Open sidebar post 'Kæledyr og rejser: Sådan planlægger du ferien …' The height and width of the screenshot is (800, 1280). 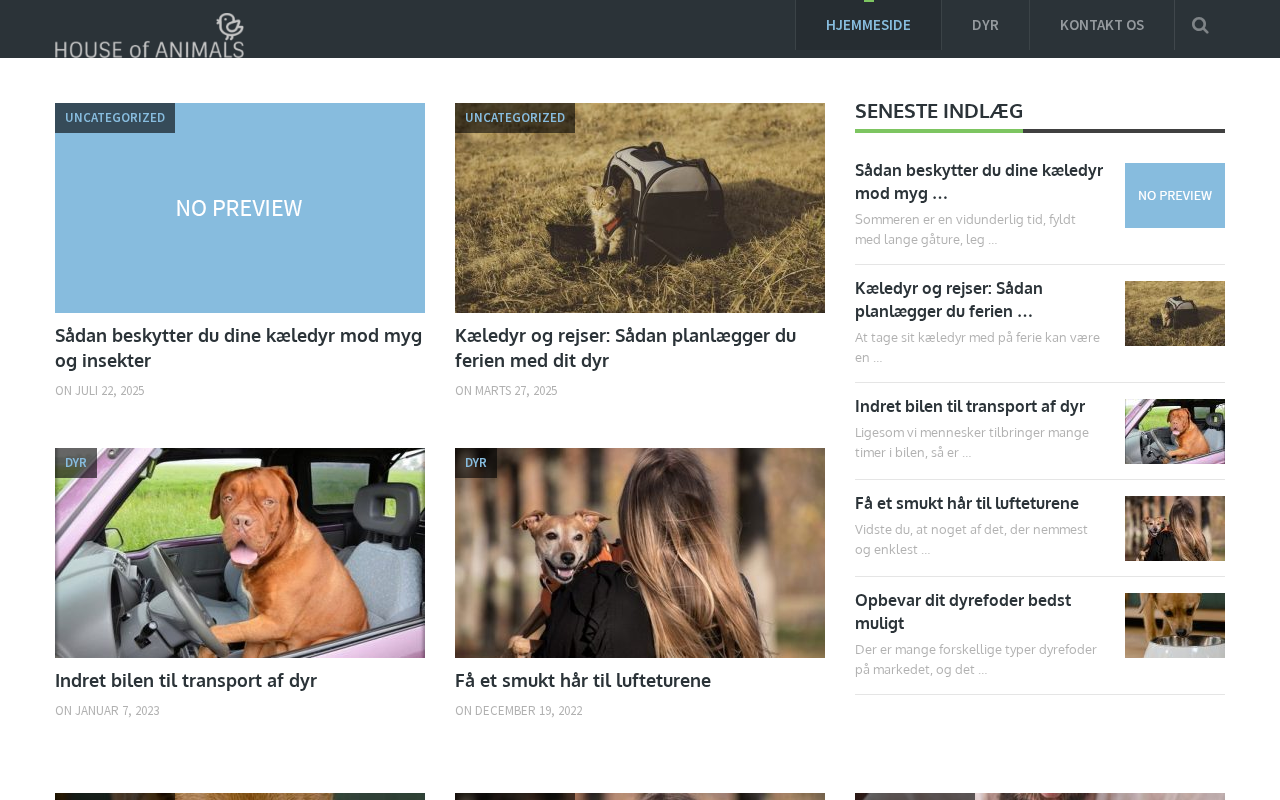(x=949, y=299)
